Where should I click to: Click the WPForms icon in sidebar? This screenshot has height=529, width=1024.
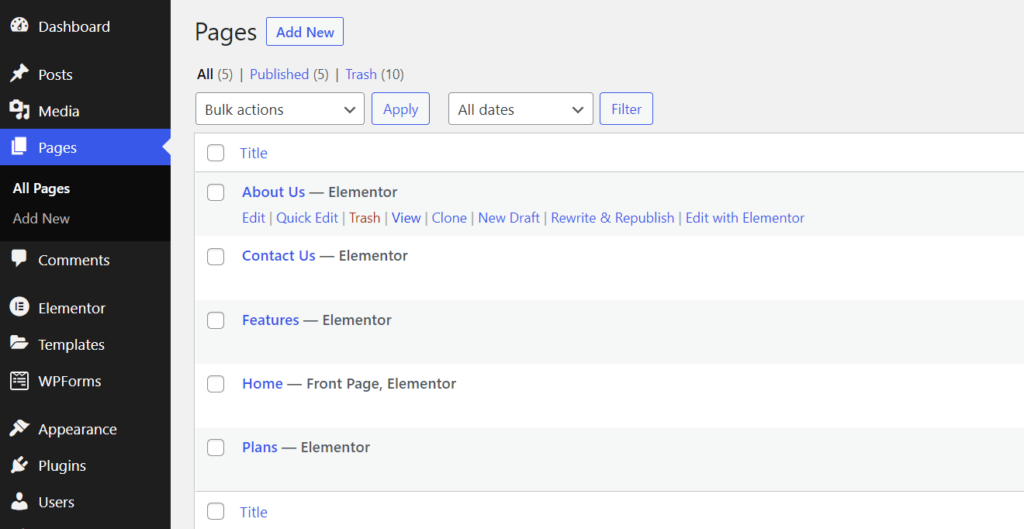(20, 380)
